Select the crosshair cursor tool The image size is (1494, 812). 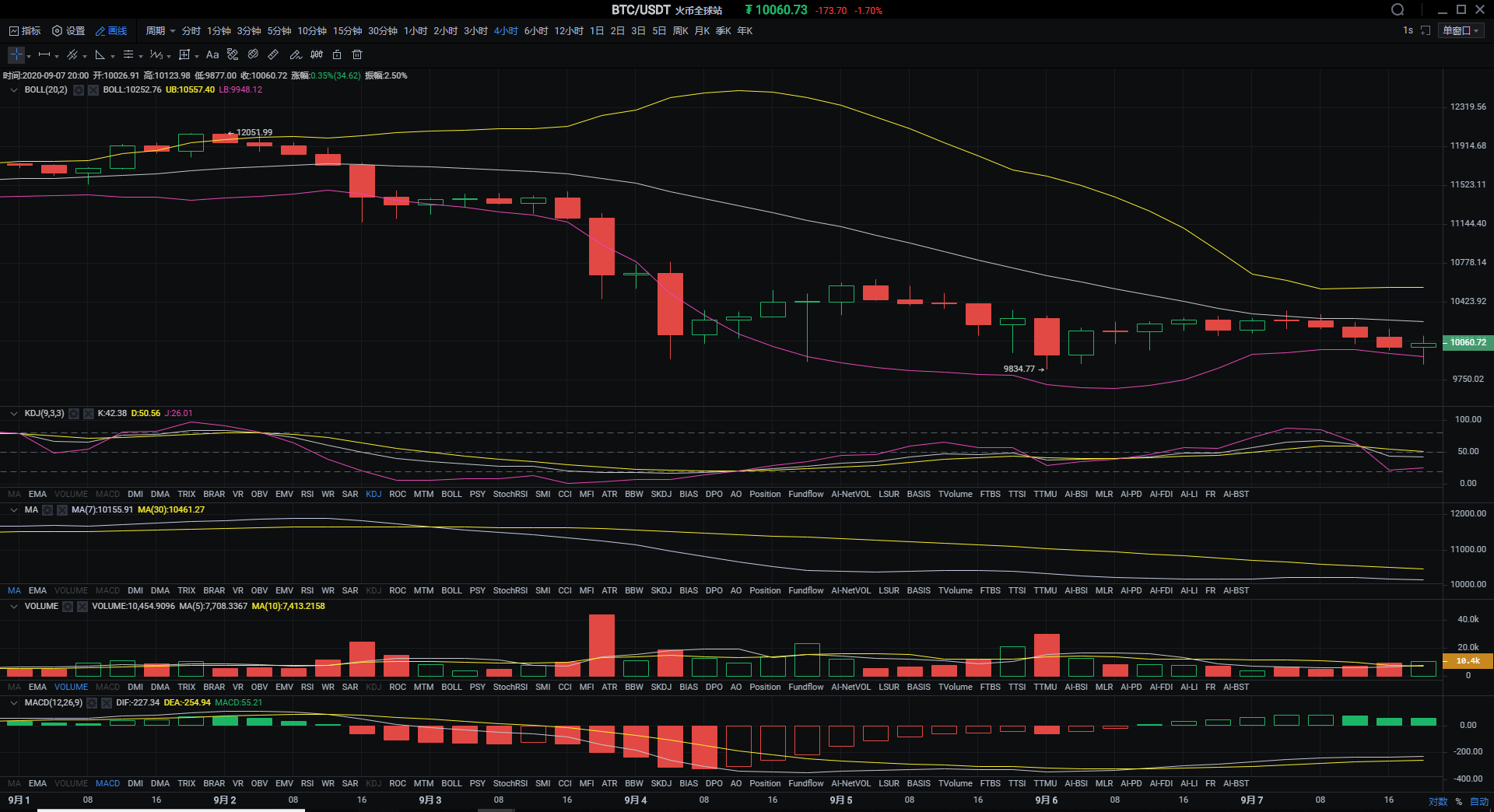(16, 55)
